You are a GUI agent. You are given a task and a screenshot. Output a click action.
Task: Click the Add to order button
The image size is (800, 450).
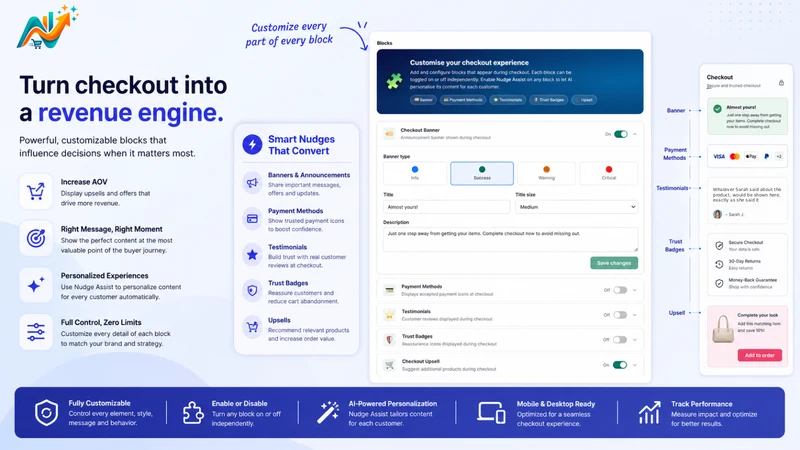pos(759,355)
